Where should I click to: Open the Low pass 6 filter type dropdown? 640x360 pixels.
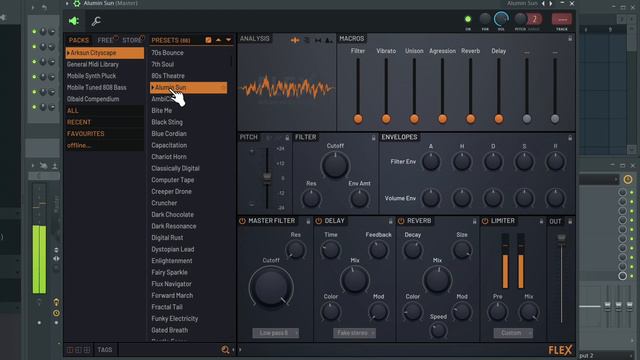276,333
